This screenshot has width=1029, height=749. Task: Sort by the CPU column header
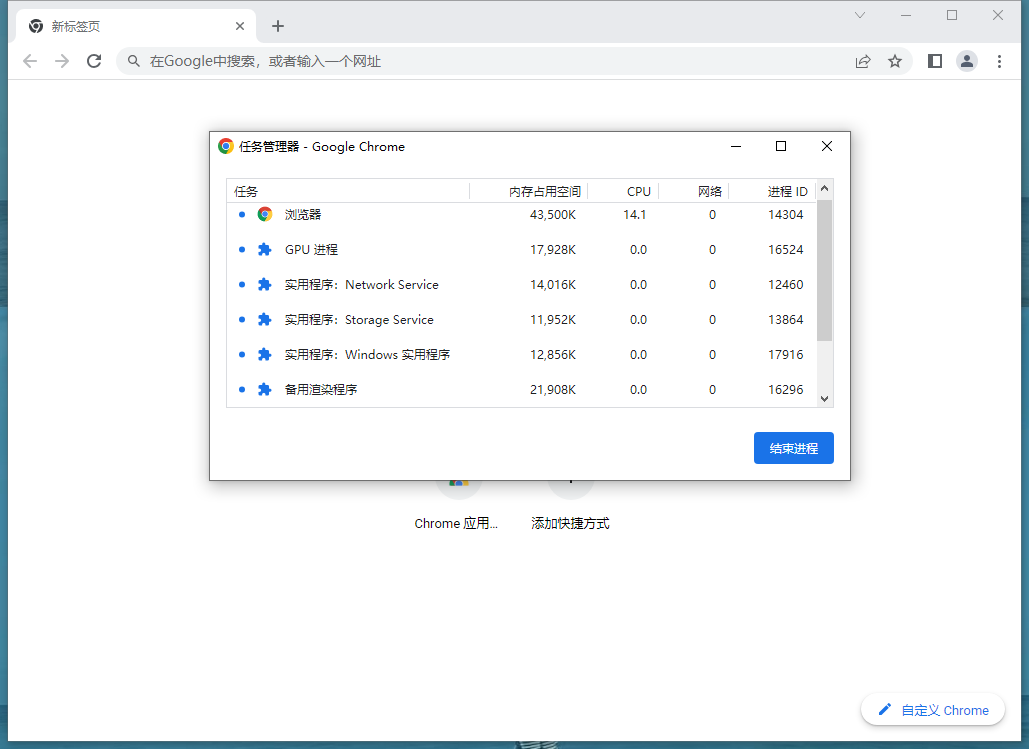point(623,191)
